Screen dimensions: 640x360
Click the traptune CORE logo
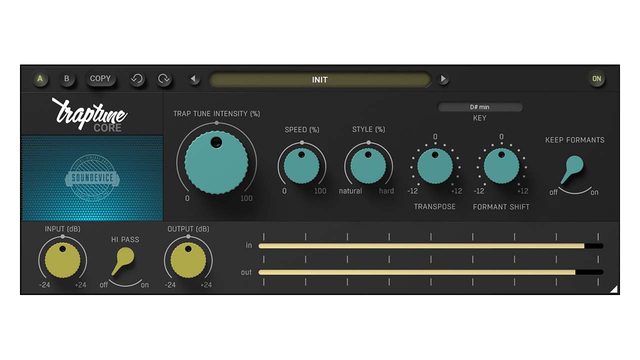[x=89, y=115]
